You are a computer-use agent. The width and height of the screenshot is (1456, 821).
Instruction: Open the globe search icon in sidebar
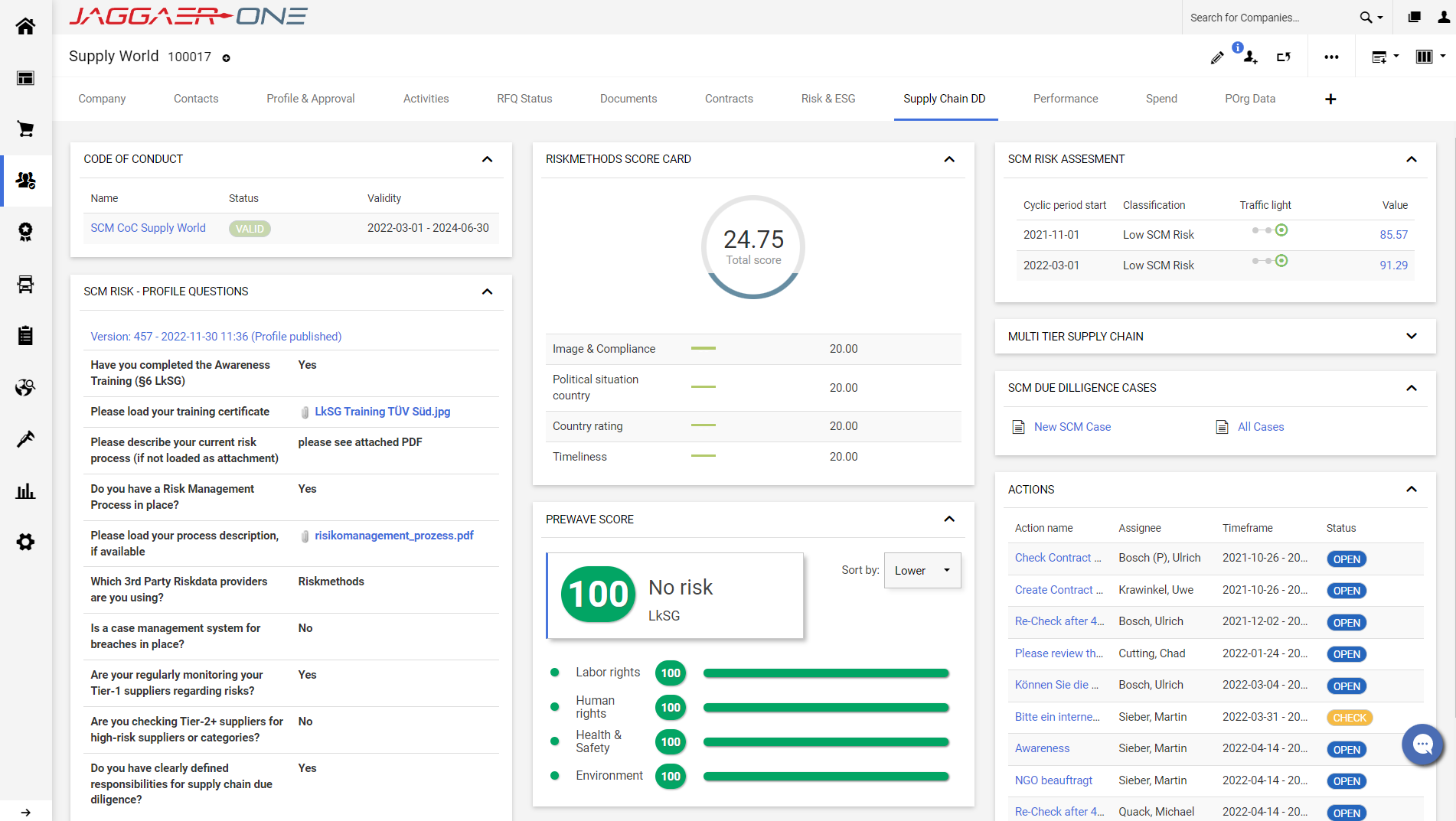coord(25,387)
